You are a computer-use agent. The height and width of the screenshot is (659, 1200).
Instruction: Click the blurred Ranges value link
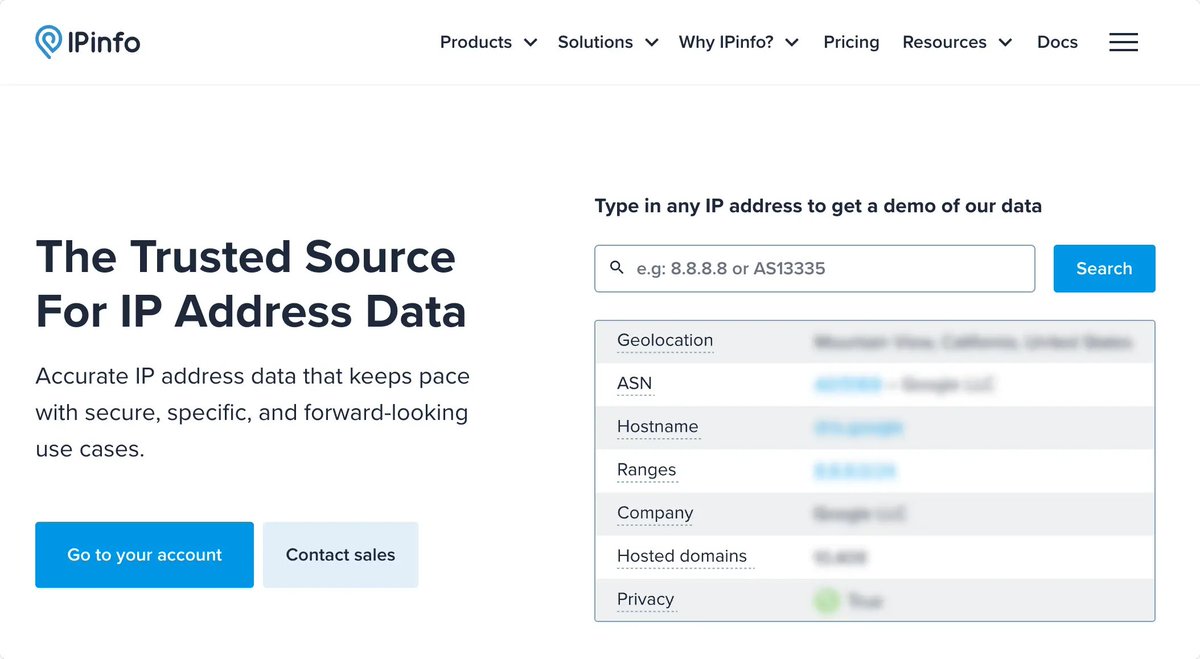855,470
